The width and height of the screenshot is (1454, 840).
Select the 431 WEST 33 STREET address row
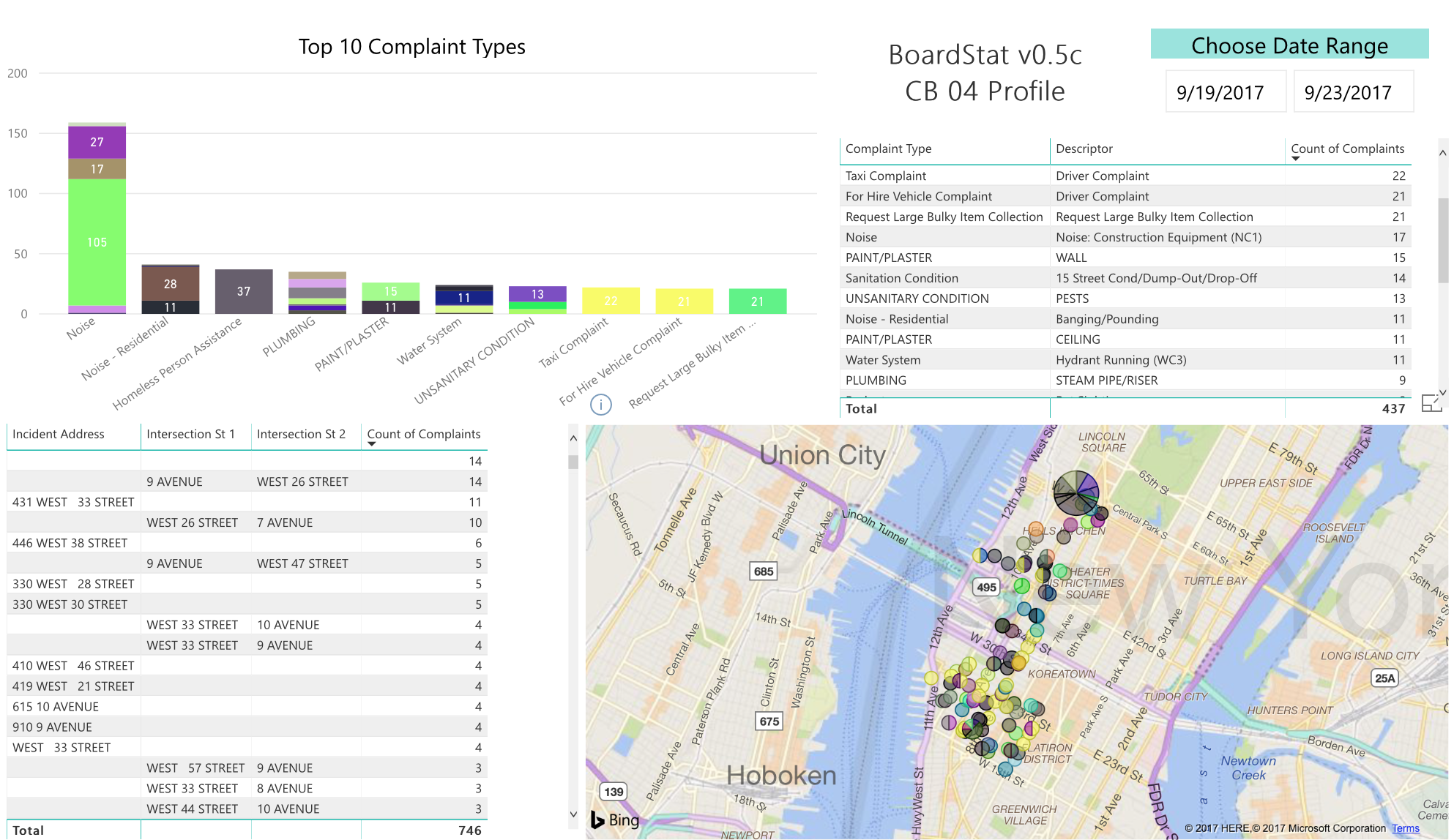[73, 502]
